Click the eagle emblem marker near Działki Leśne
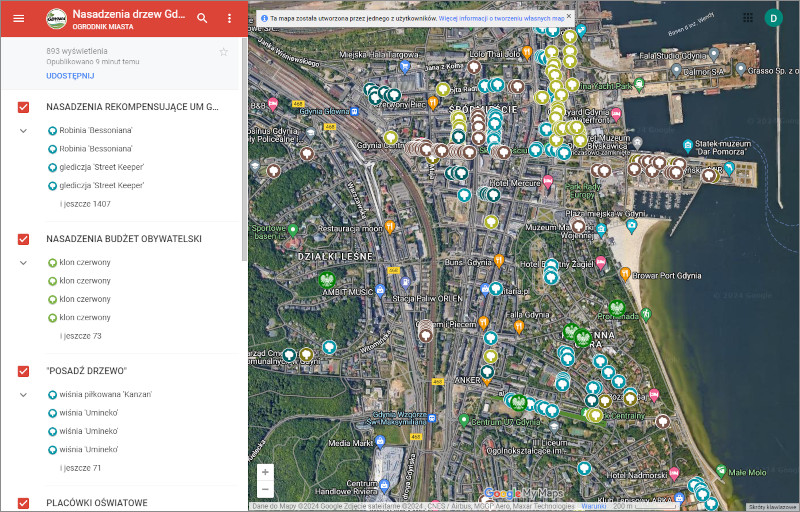The width and height of the screenshot is (800, 512). [327, 279]
